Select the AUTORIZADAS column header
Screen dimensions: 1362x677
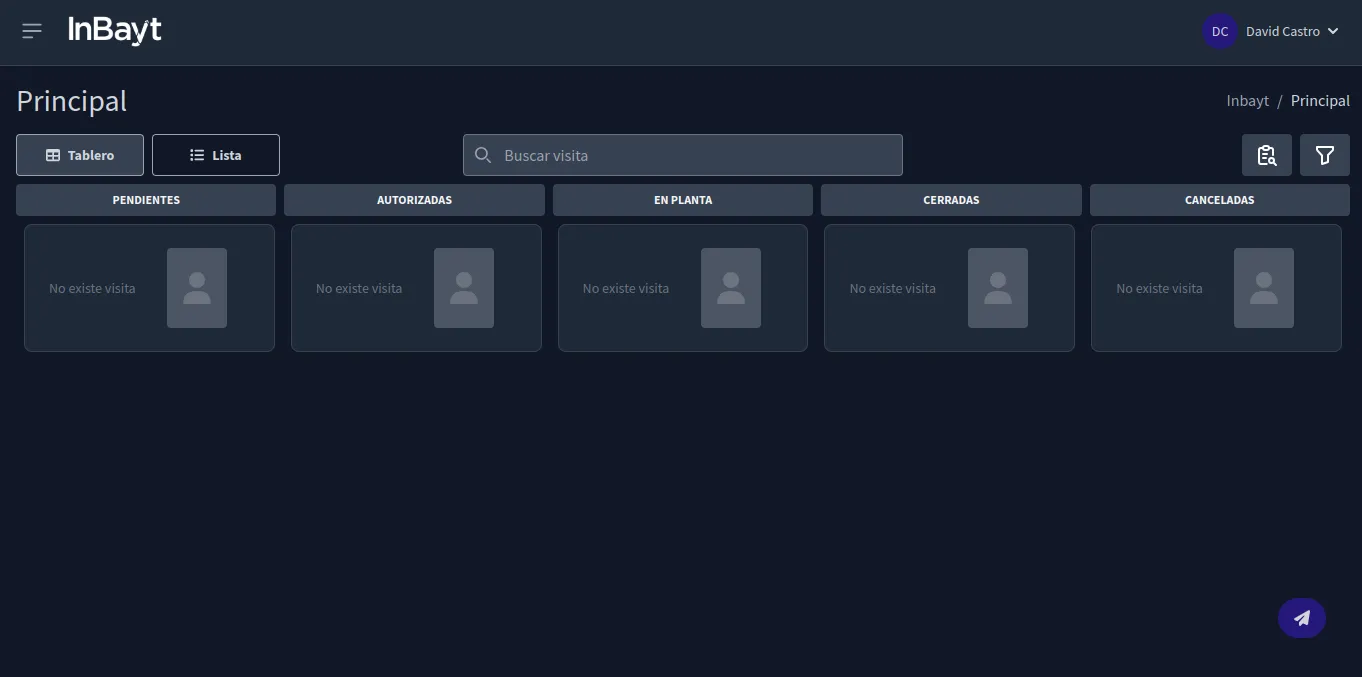pyautogui.click(x=414, y=199)
